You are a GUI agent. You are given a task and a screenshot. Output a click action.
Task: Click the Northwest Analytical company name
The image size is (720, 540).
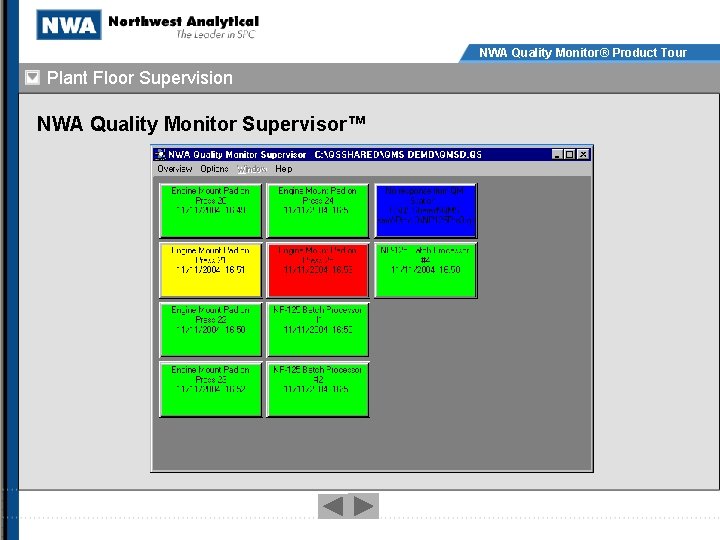[184, 21]
